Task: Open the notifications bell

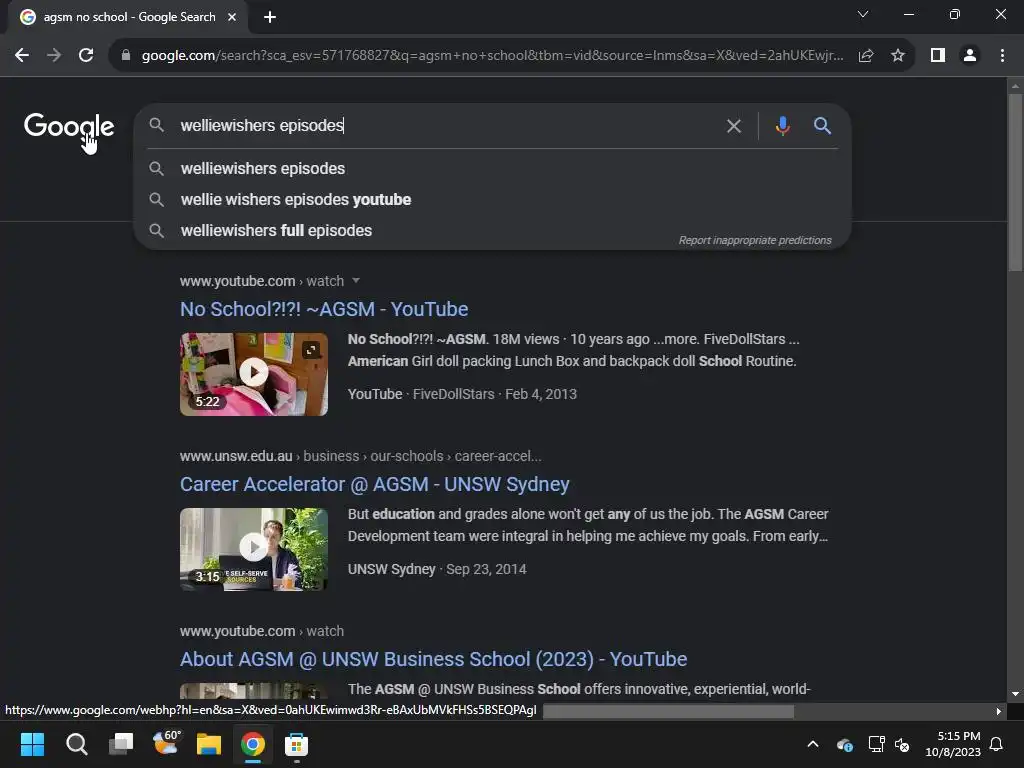Action: pos(997,744)
